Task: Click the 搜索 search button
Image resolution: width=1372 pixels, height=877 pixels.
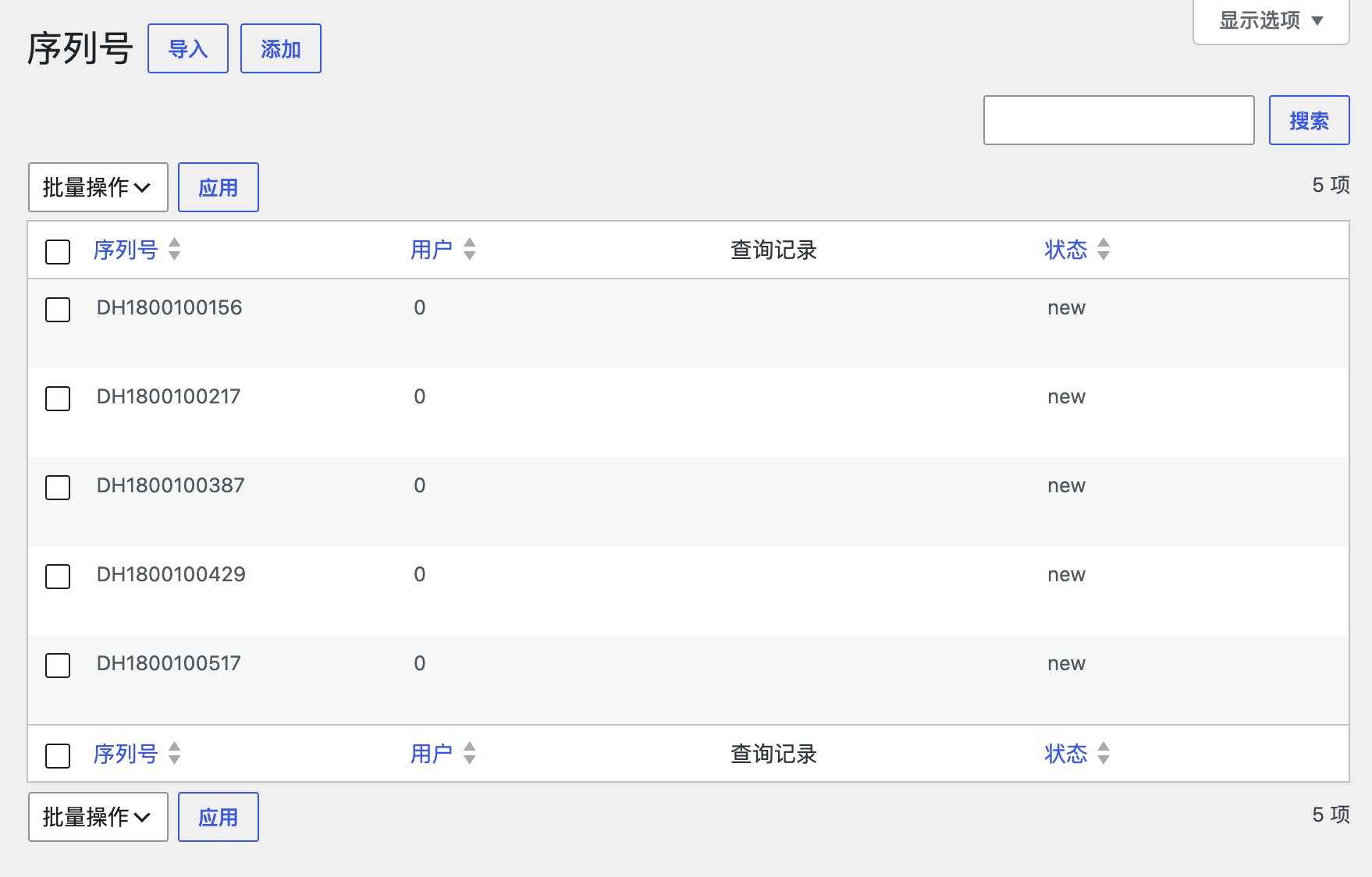Action: click(x=1310, y=120)
